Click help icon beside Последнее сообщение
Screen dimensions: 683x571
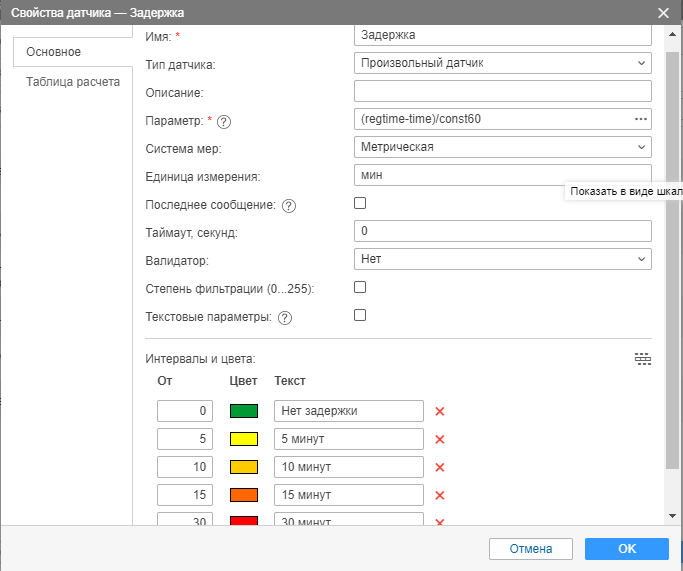click(x=289, y=206)
